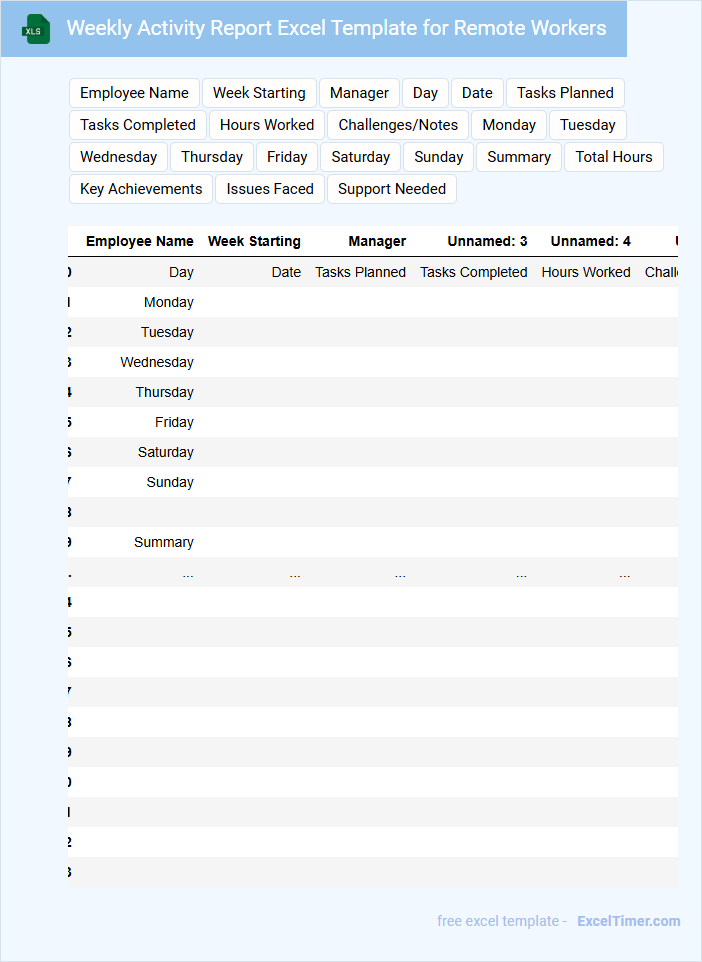Click the green XLS file icon
This screenshot has height=962, width=702.
click(36, 29)
